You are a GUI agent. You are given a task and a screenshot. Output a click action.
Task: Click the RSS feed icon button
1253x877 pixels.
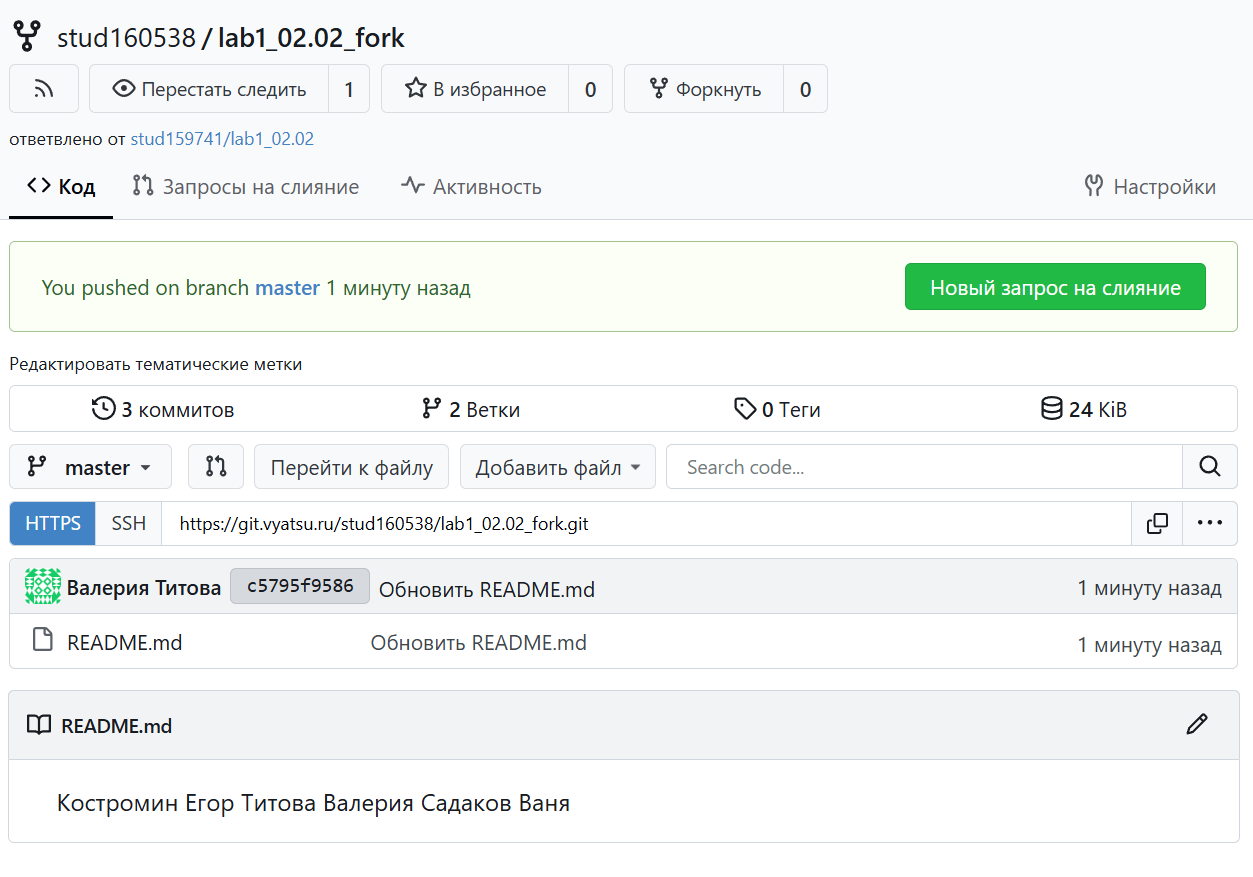click(x=44, y=89)
